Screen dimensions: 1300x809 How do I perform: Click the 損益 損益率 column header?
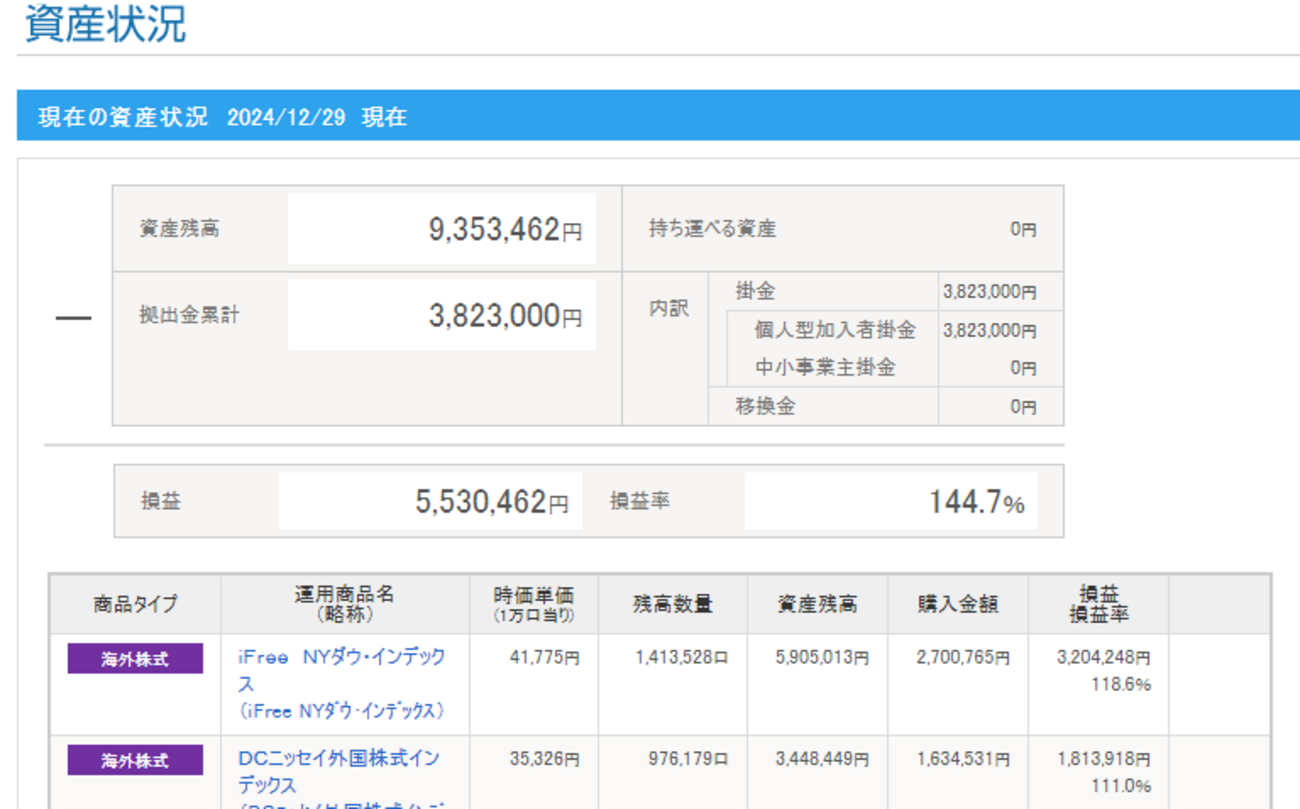tap(1098, 604)
